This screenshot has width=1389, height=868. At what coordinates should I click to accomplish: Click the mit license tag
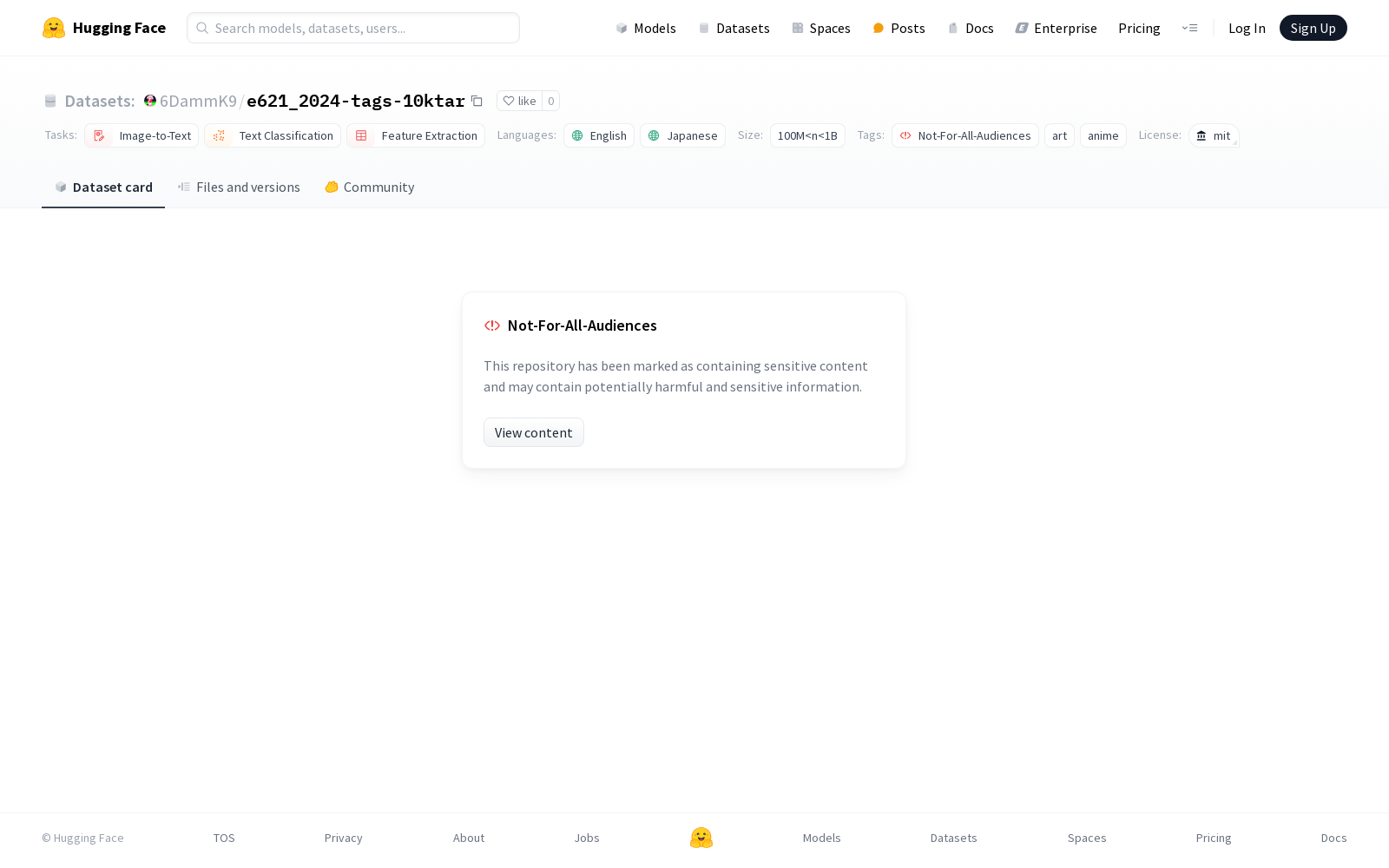pyautogui.click(x=1214, y=135)
